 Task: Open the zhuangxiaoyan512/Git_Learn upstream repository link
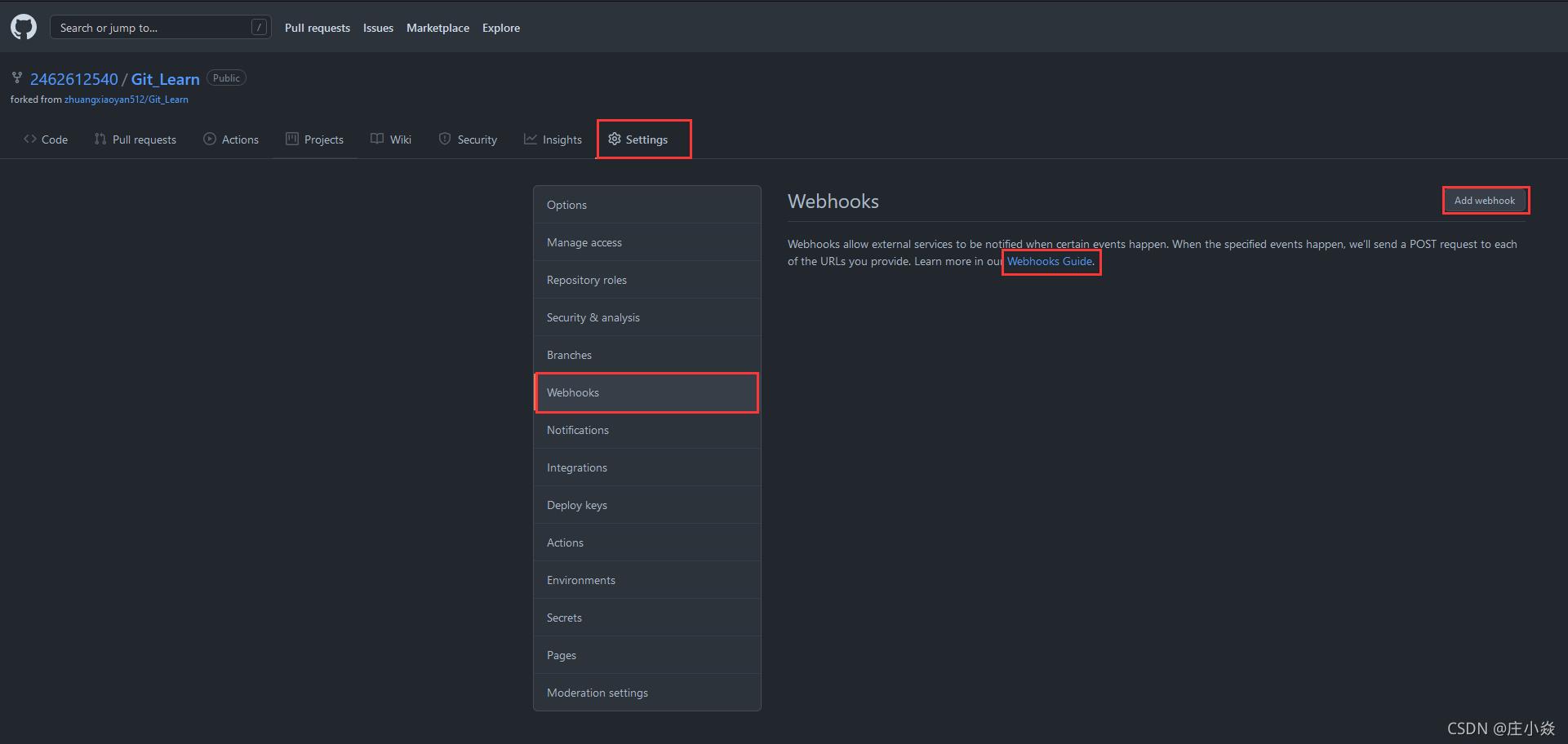tap(127, 100)
